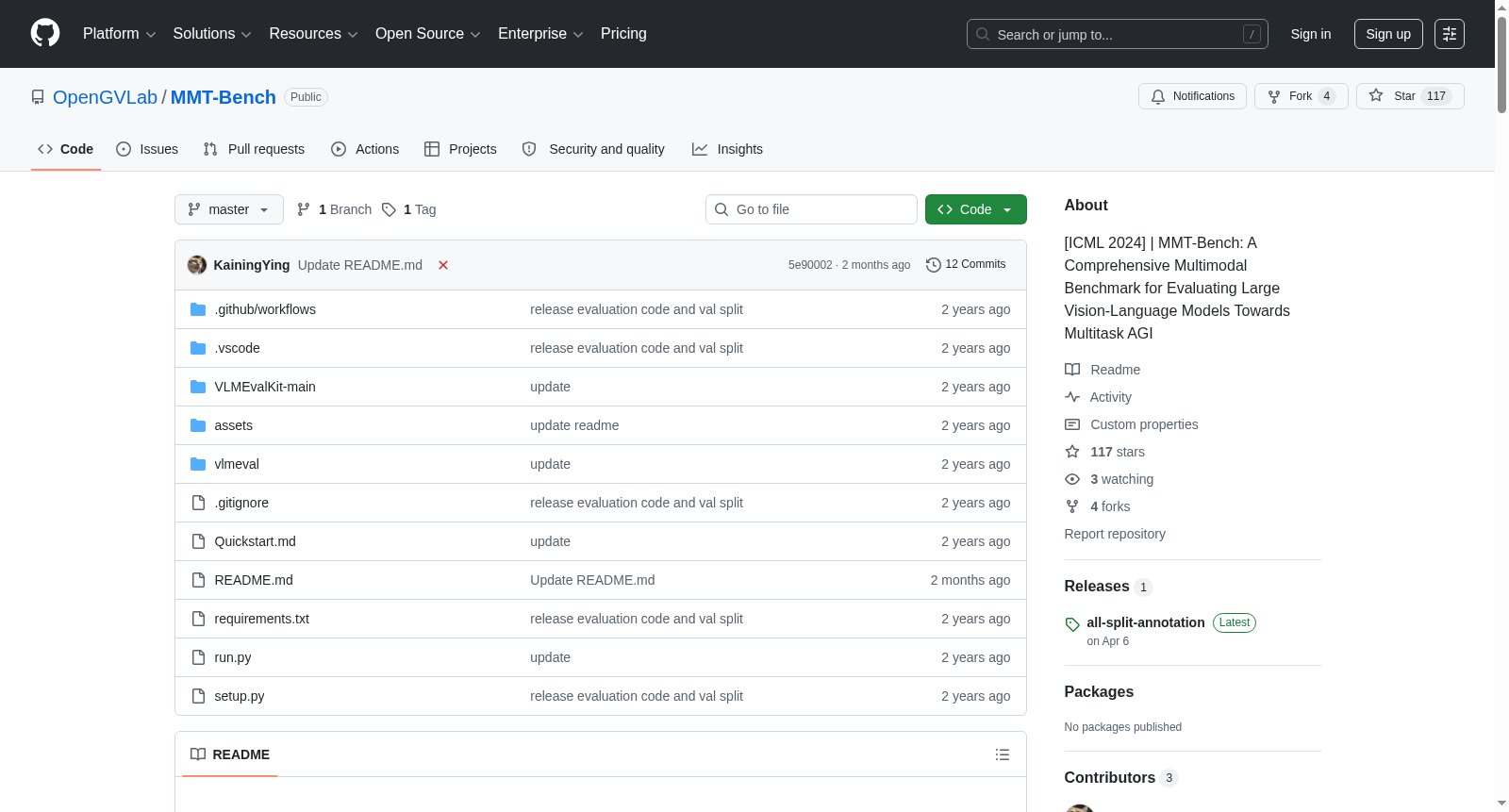Expand the green Code dropdown
The width and height of the screenshot is (1509, 812).
pos(975,209)
